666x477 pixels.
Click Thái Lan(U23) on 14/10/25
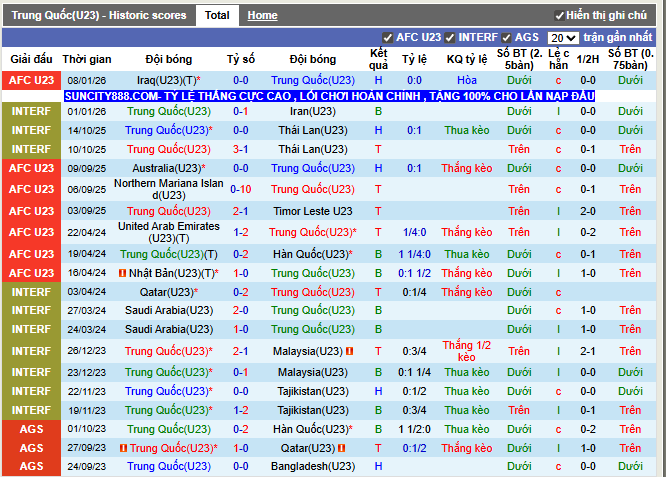(313, 130)
